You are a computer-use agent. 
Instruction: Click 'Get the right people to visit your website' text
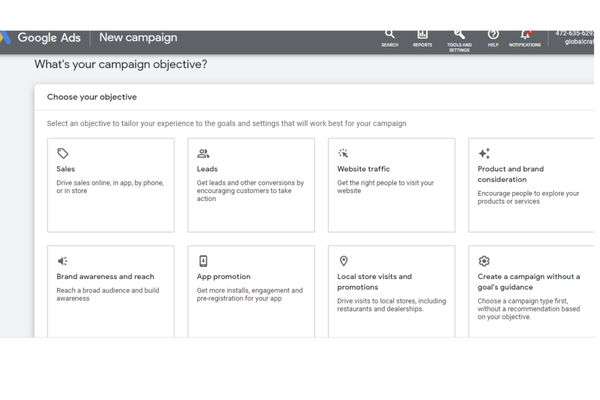385,187
